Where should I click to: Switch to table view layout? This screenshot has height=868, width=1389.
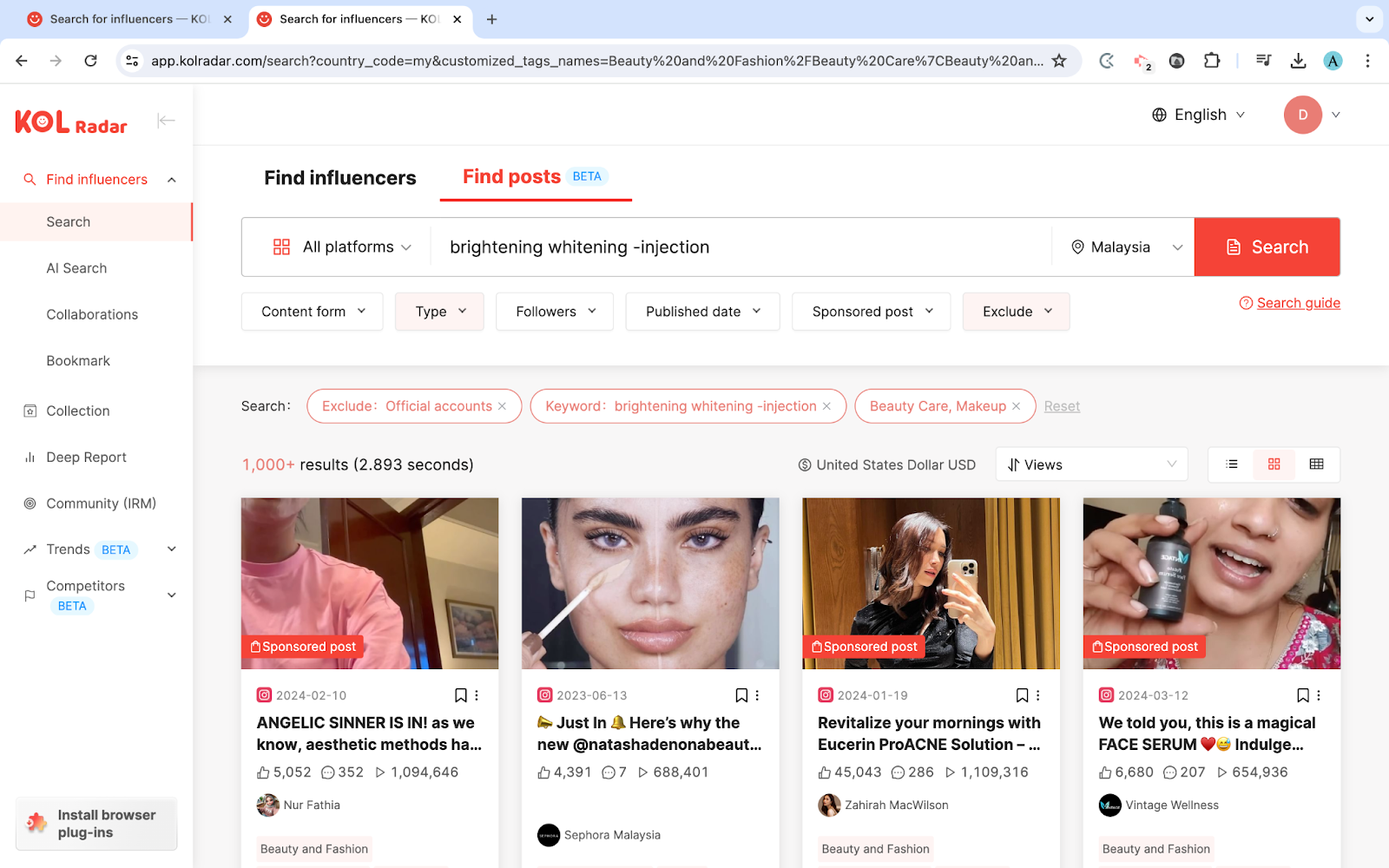pyautogui.click(x=1316, y=464)
